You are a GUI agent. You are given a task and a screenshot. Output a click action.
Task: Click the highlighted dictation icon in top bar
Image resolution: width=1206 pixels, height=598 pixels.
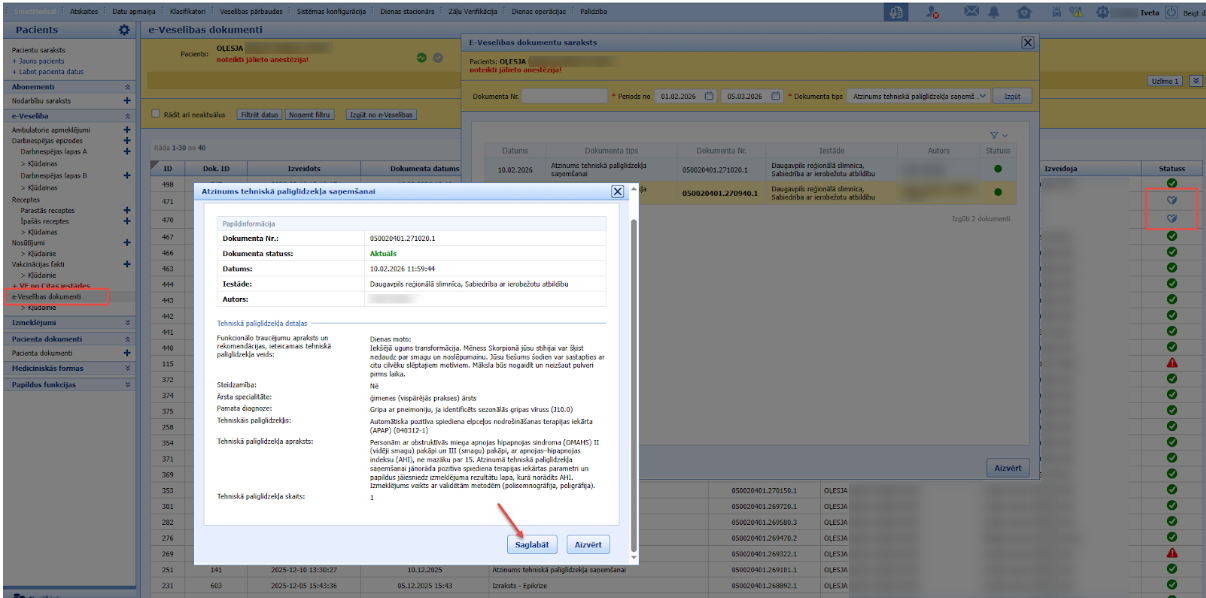pos(896,13)
